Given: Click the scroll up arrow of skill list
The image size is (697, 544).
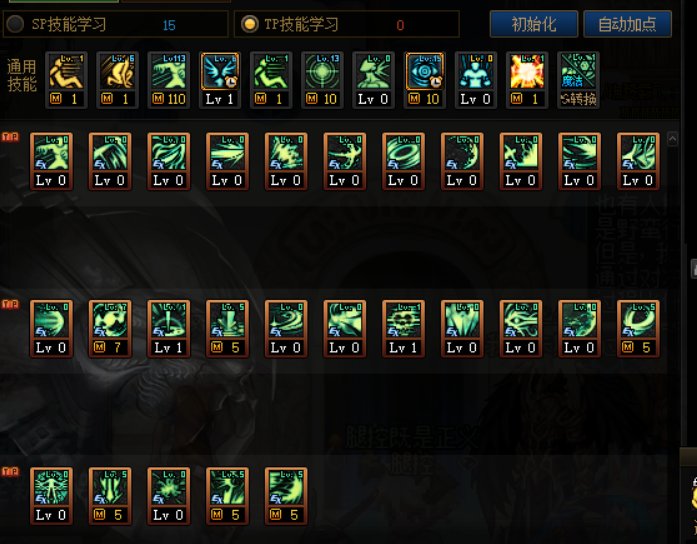Looking at the screenshot, I should [673, 139].
